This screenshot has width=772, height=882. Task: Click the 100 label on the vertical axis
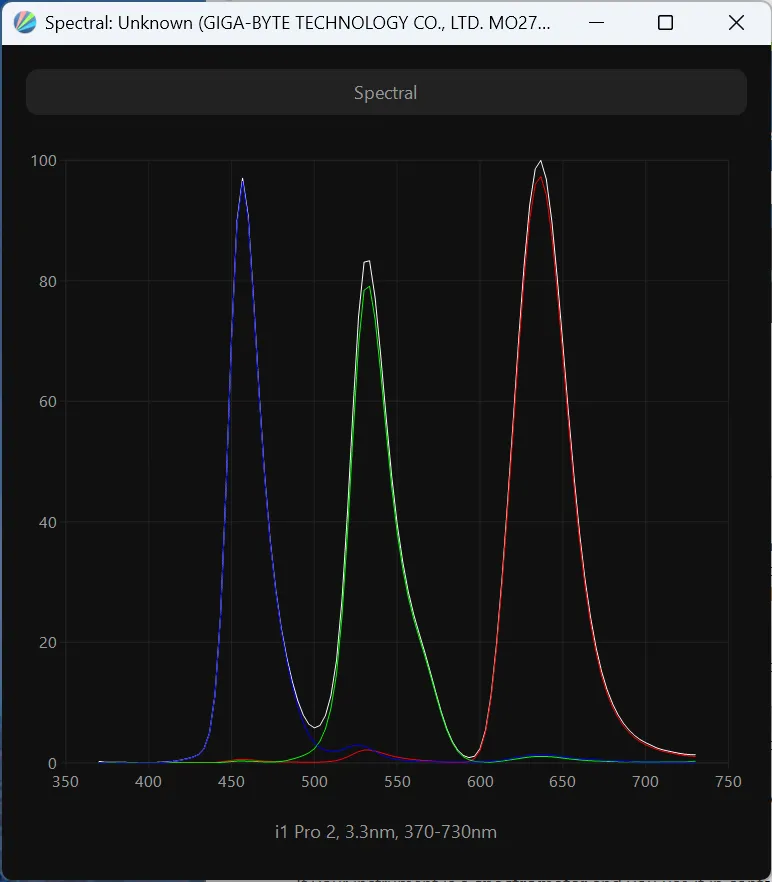(x=43, y=160)
